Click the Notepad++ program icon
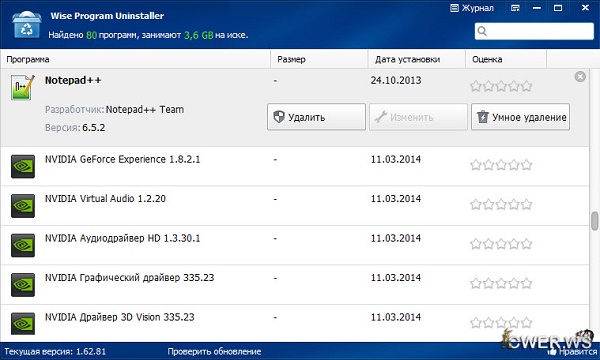Image resolution: width=600 pixels, height=360 pixels. tap(23, 88)
